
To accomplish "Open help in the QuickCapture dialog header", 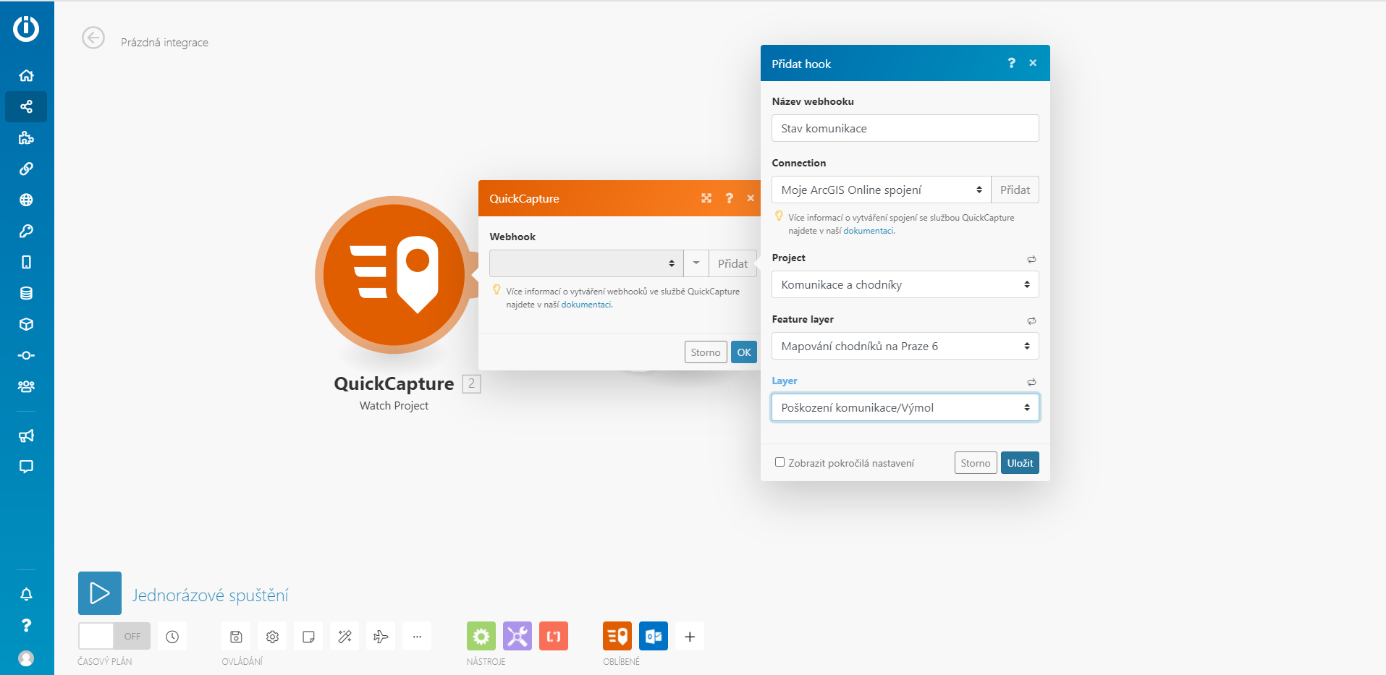I will (x=729, y=198).
